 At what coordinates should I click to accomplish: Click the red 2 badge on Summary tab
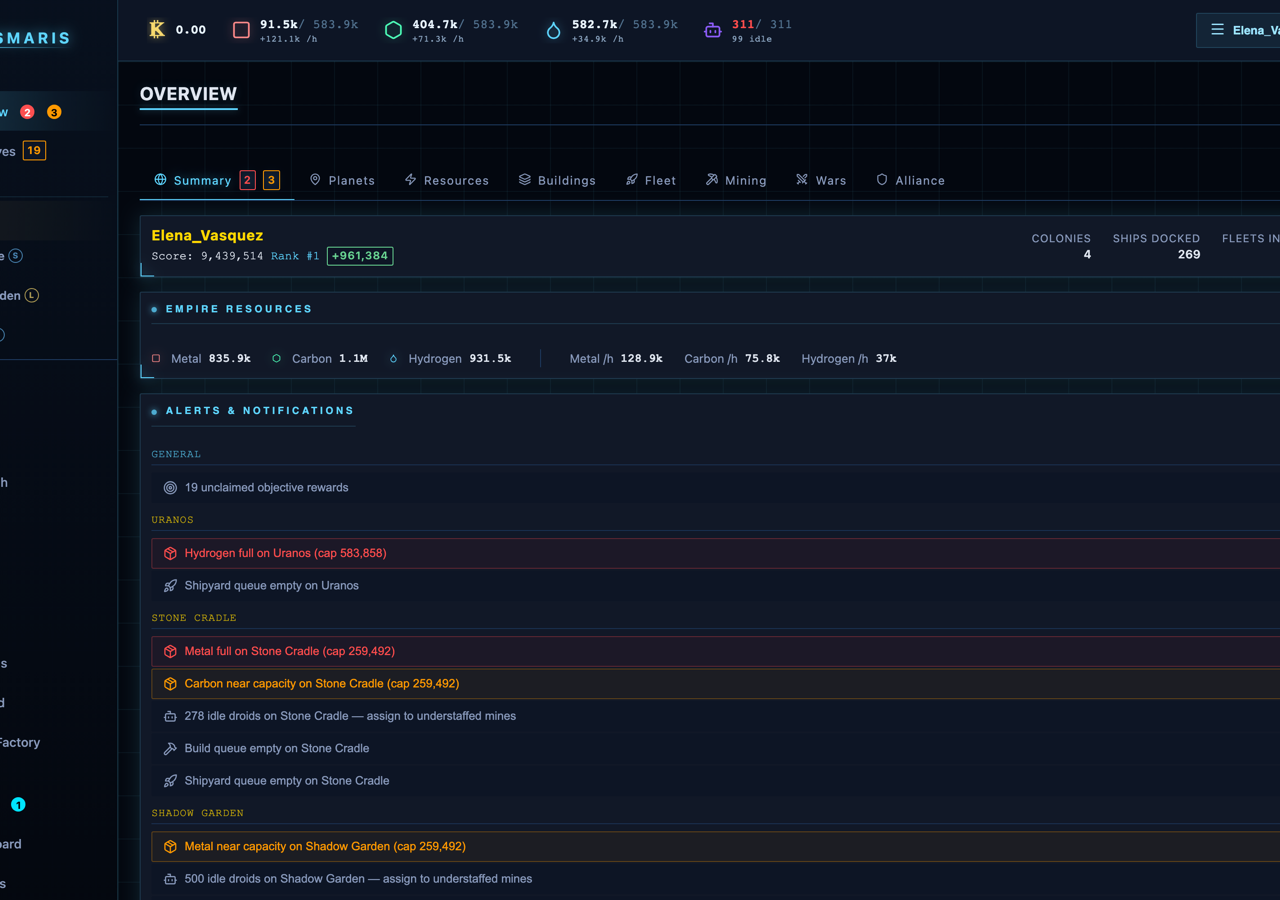click(248, 180)
